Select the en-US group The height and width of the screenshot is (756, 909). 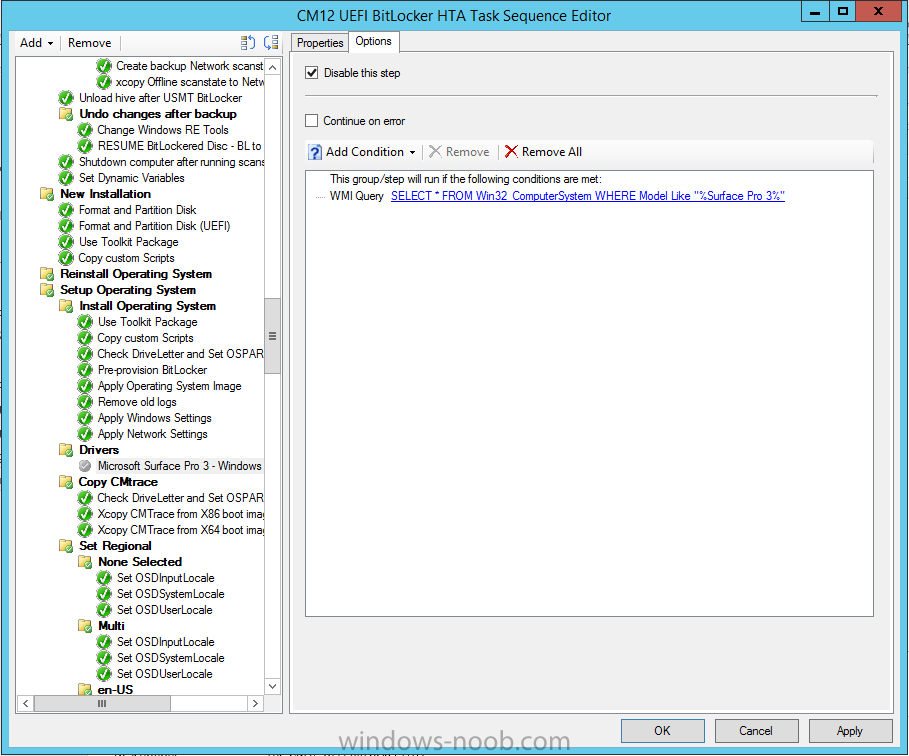point(115,689)
